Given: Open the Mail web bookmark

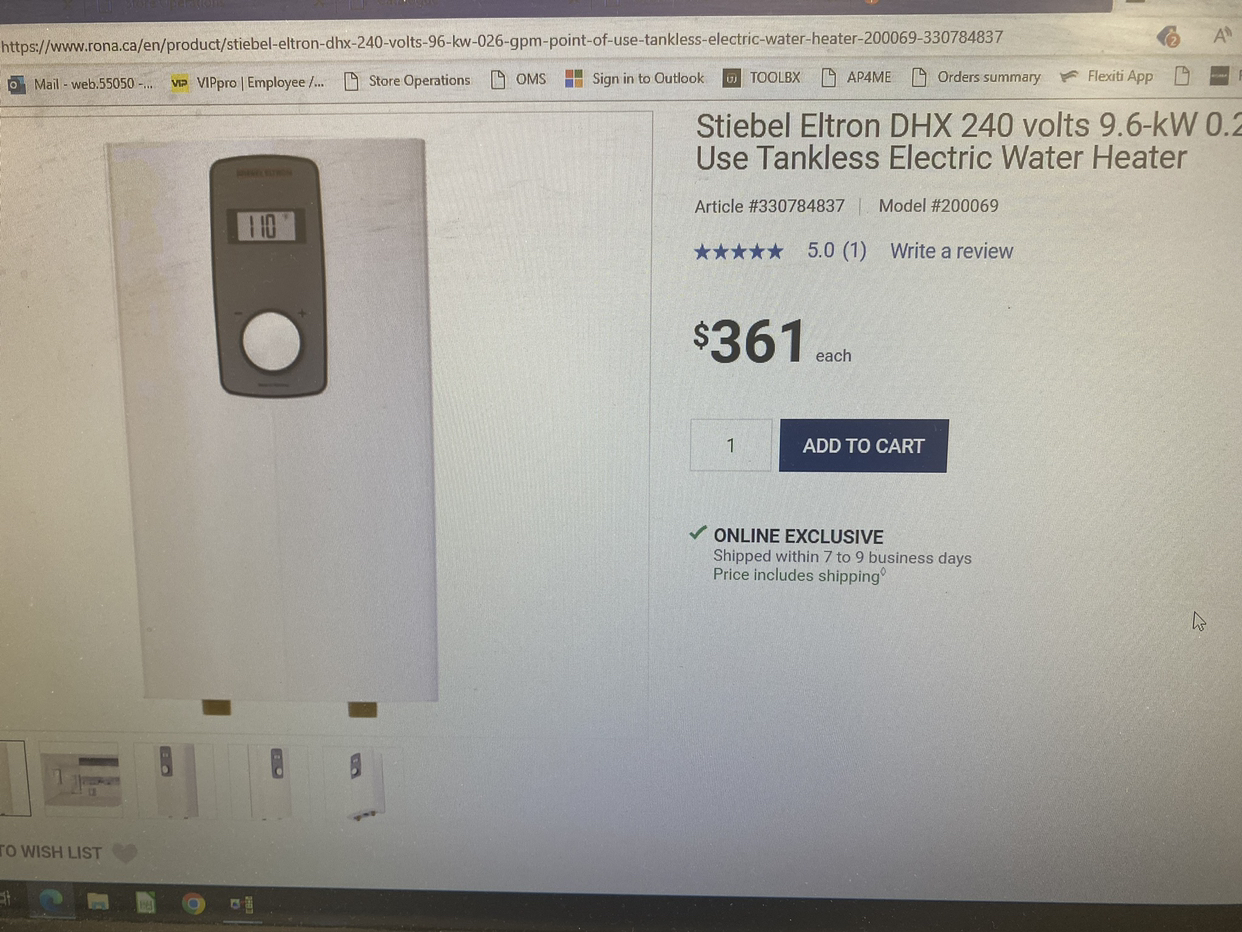Looking at the screenshot, I should [x=81, y=83].
